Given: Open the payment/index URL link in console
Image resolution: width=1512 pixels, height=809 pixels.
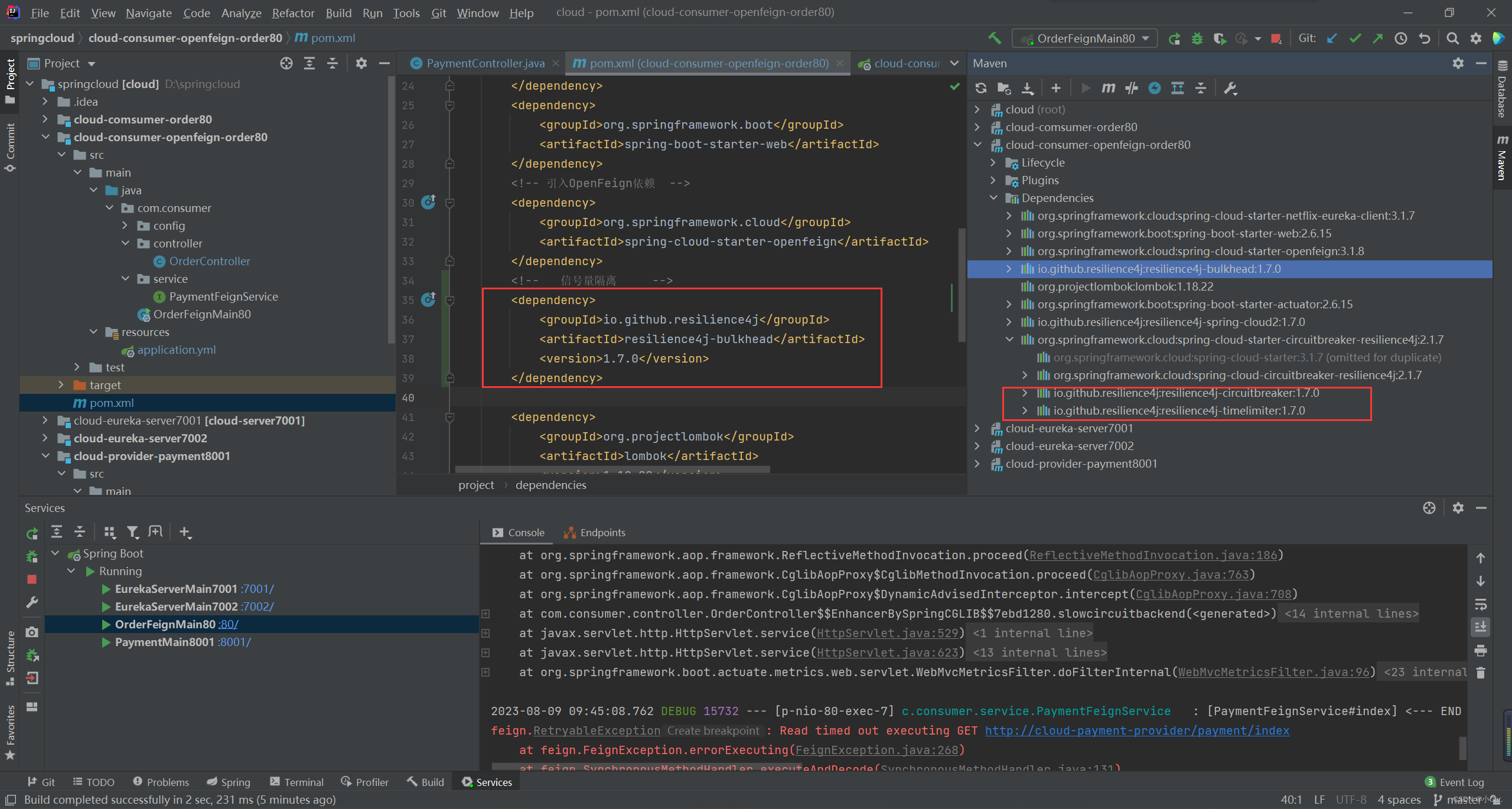Looking at the screenshot, I should click(1137, 730).
